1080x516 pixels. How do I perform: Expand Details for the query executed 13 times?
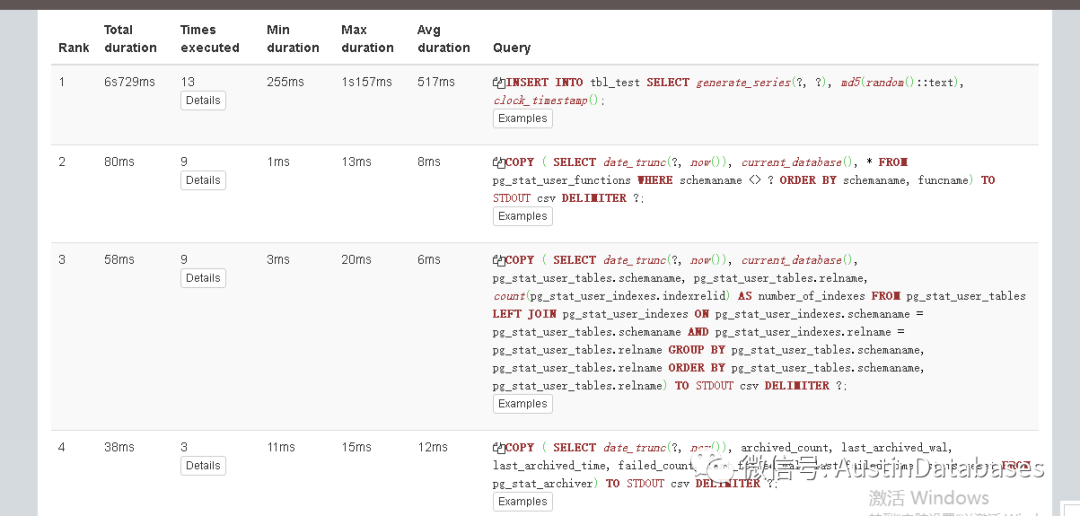(203, 101)
